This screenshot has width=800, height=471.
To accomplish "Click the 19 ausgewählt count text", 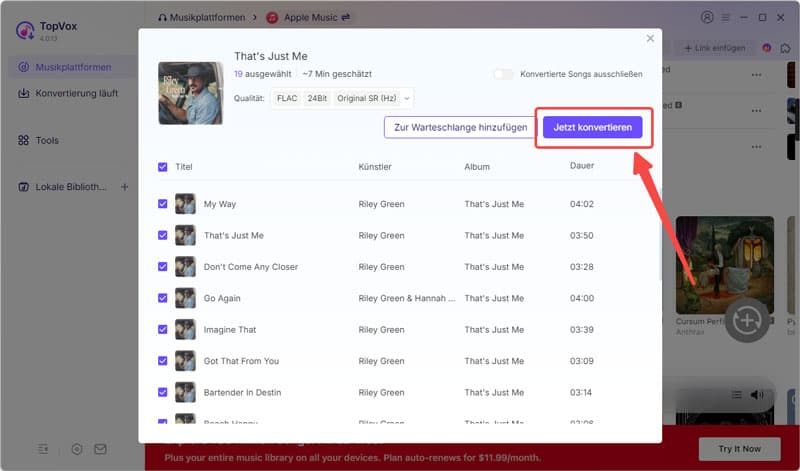I will pyautogui.click(x=262, y=74).
